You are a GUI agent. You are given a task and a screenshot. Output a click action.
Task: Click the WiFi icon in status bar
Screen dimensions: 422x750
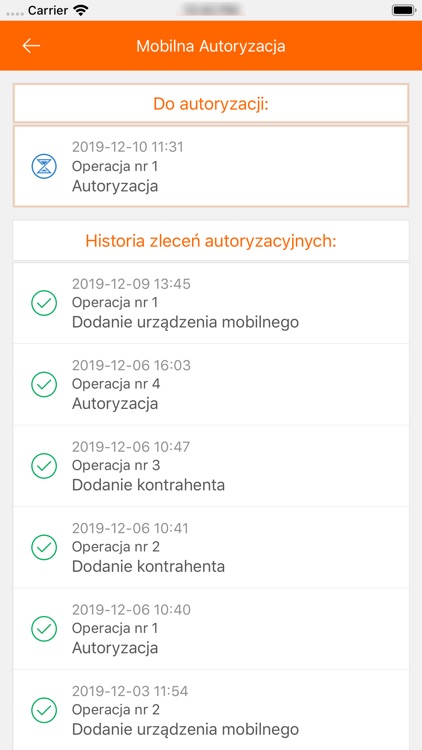[x=81, y=10]
